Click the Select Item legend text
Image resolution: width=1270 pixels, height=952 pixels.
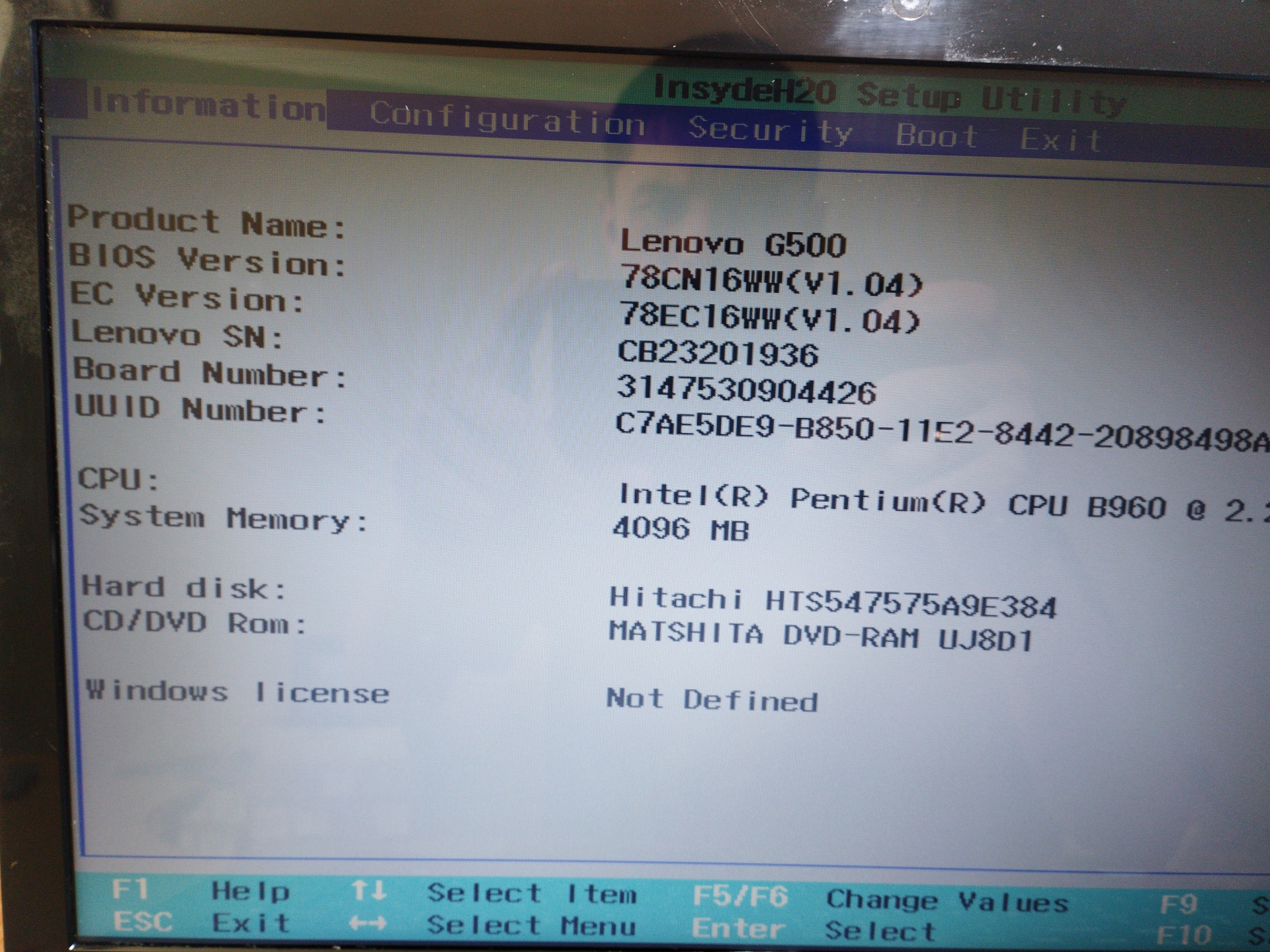532,893
